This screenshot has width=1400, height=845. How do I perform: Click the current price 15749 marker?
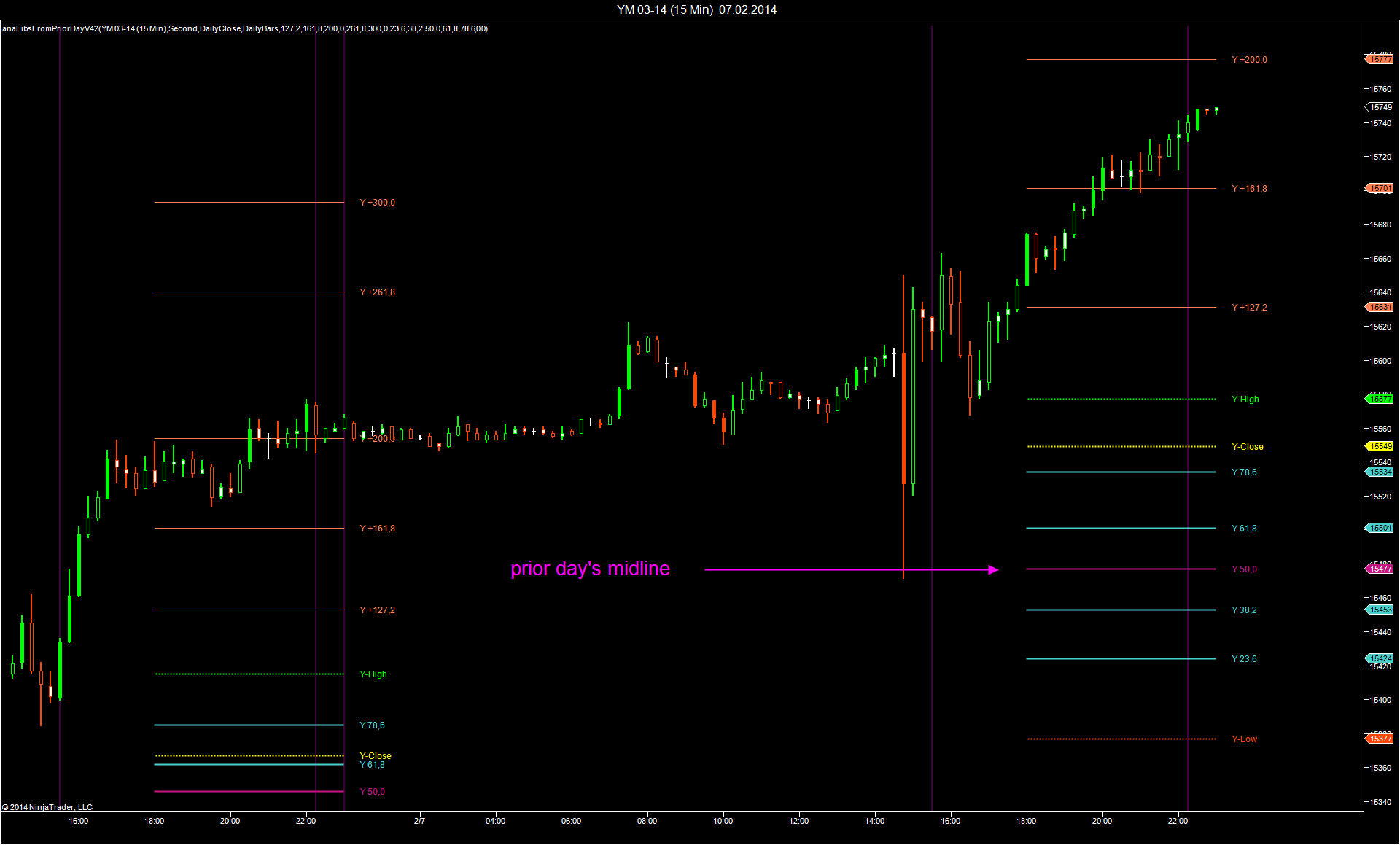pyautogui.click(x=1380, y=107)
